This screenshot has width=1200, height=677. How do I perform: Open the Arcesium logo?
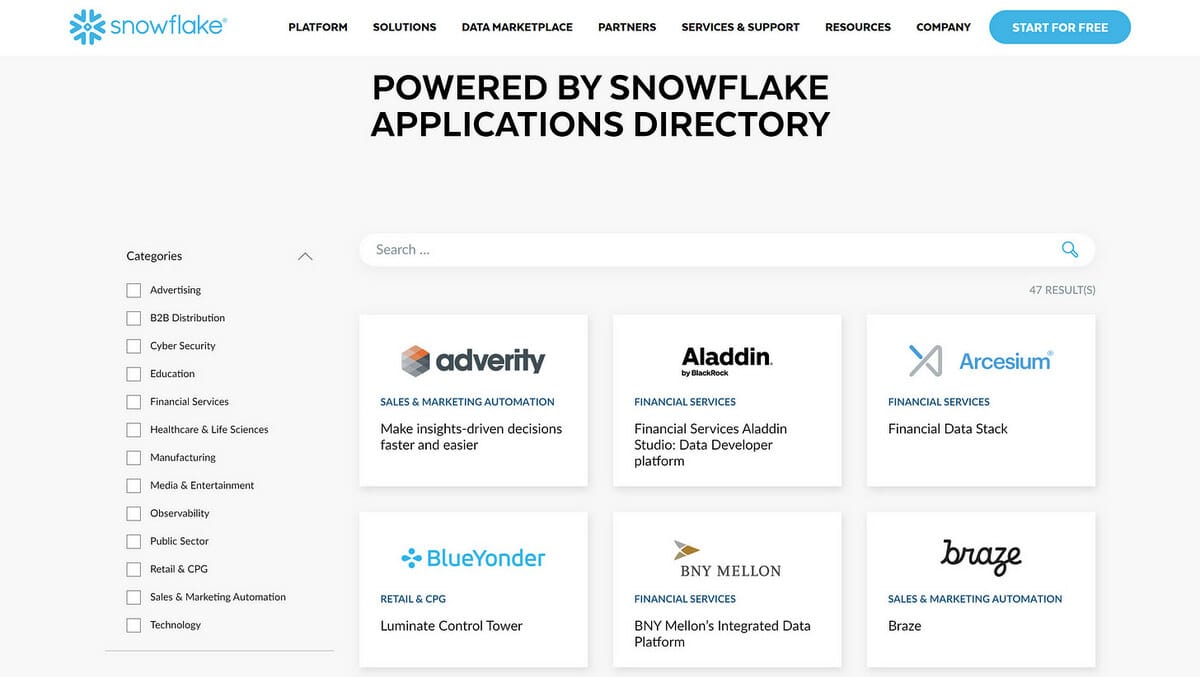tap(980, 361)
